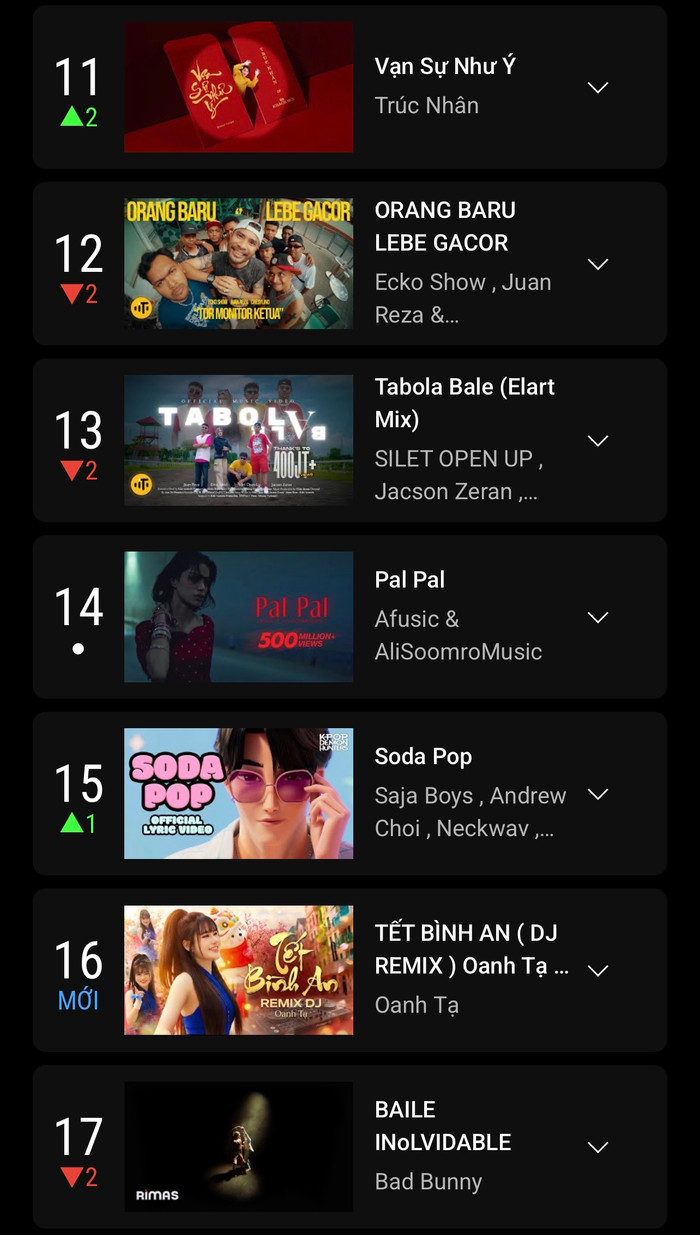Play the ORANG BARU LEBE GACOR video thumbnail
Viewport: 700px width, 1235px height.
[238, 263]
